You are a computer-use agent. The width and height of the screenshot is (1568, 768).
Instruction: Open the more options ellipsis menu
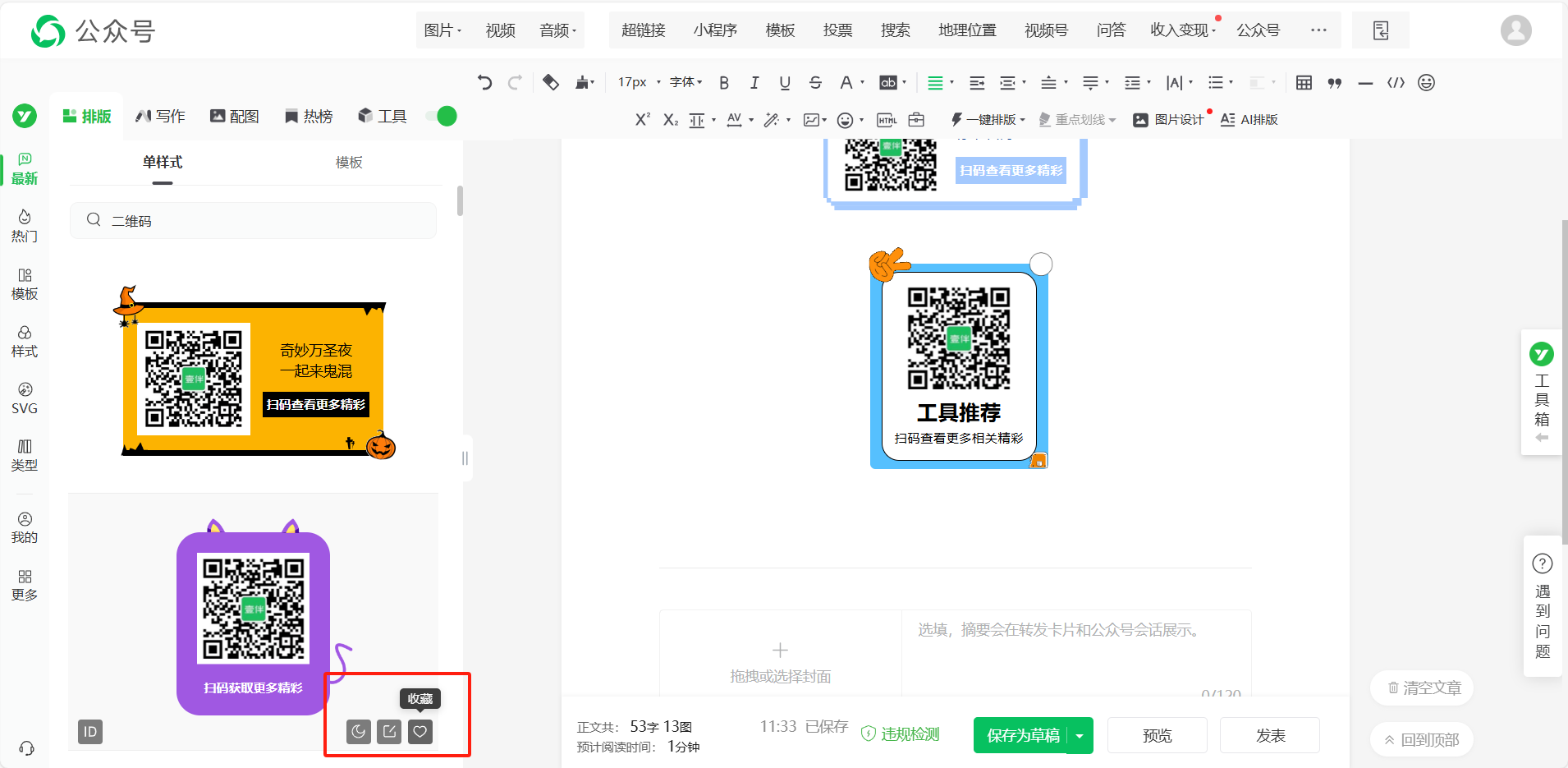pos(1318,30)
